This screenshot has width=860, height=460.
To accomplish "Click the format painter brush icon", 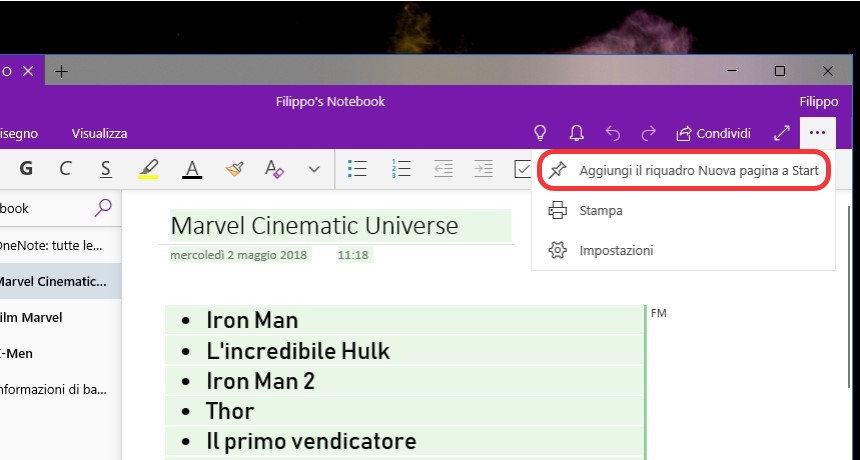I will 234,168.
